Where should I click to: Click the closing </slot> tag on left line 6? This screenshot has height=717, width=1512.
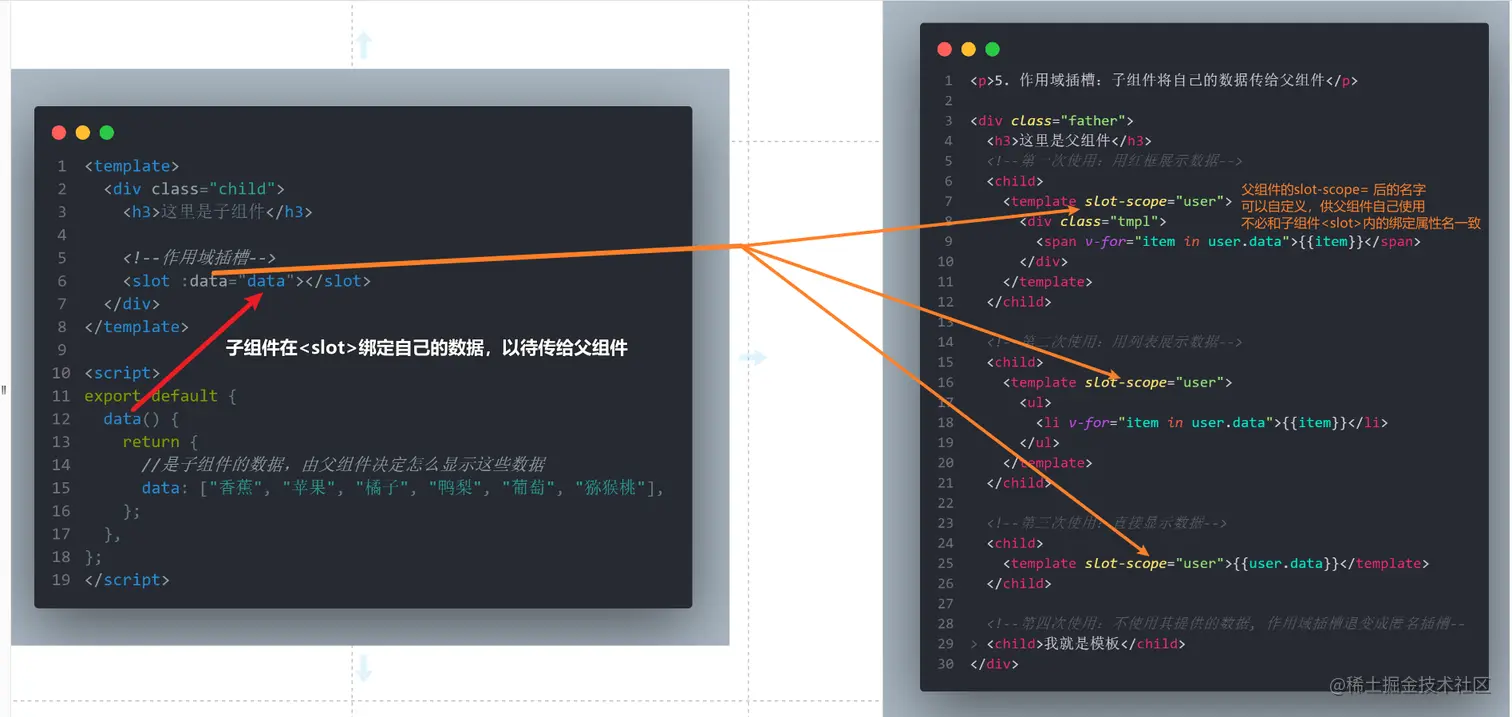tap(338, 281)
